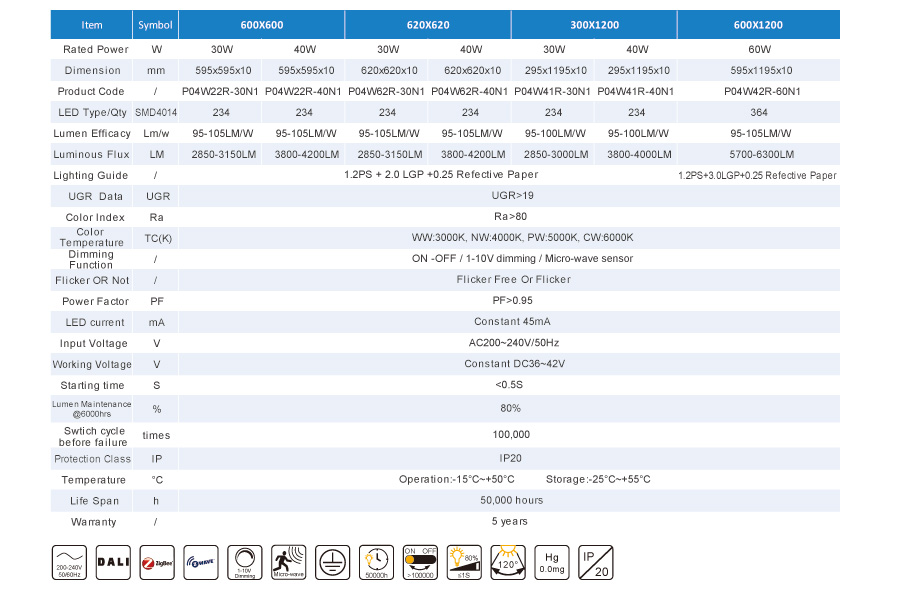The width and height of the screenshot is (900, 606).
Task: Click the Z-Wave logo icon
Action: click(200, 563)
